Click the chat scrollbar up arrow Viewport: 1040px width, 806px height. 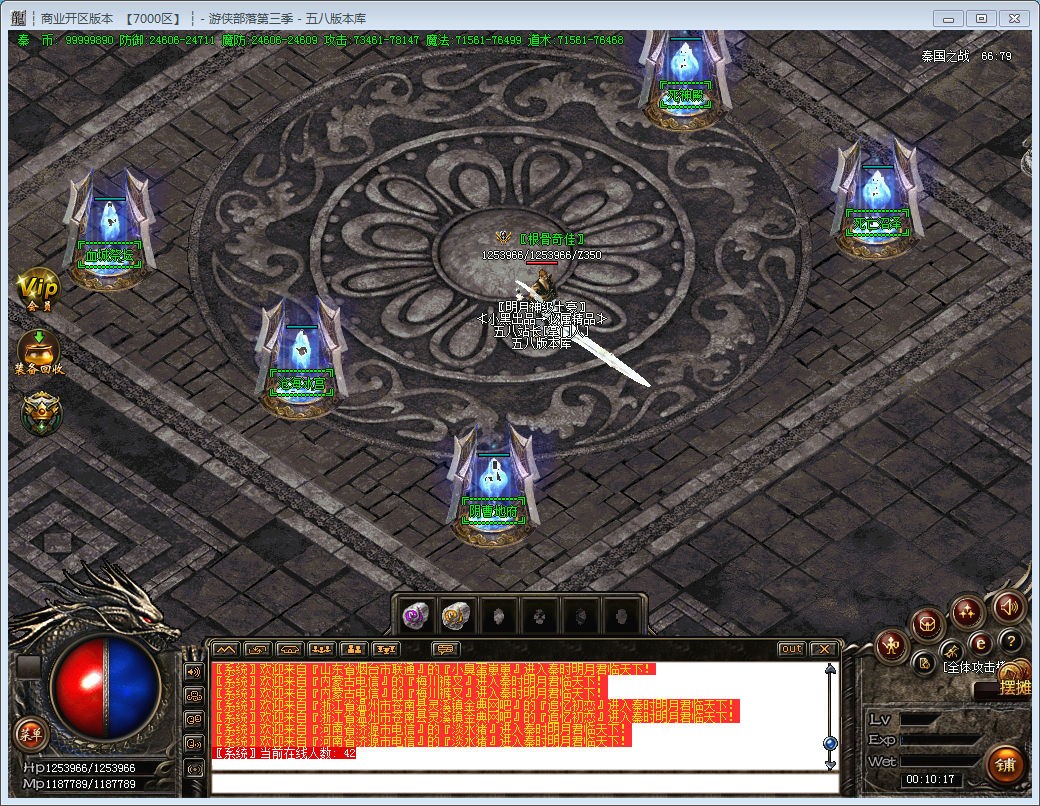(x=830, y=669)
